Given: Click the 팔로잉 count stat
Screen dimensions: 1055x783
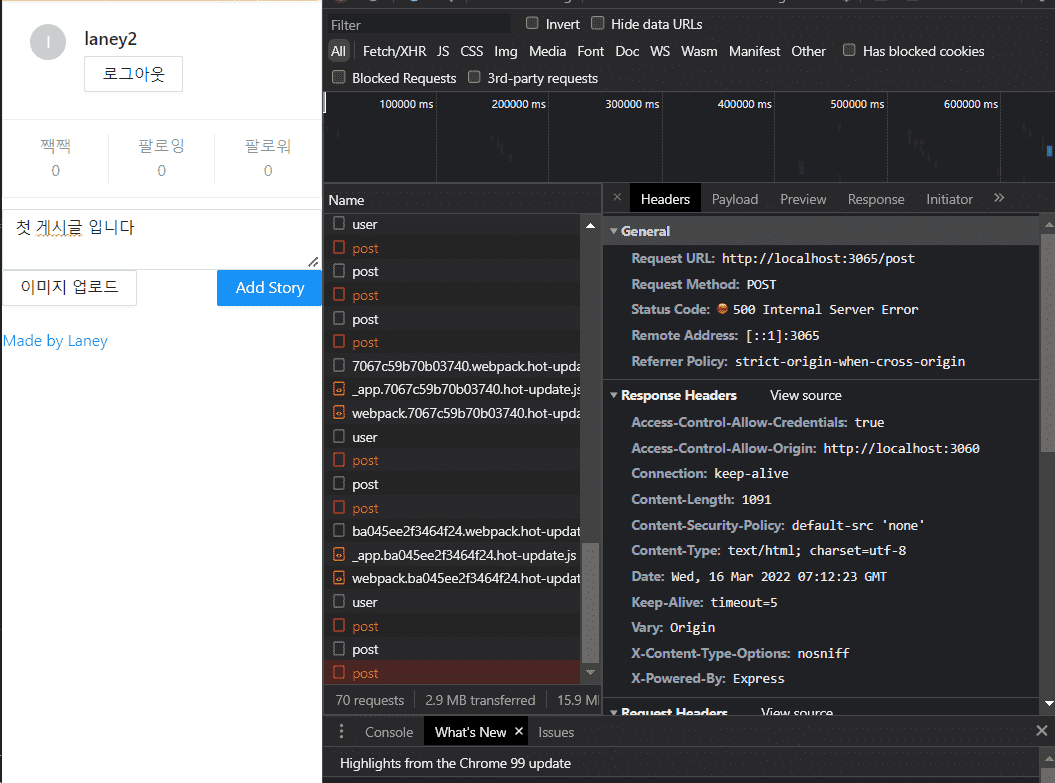Looking at the screenshot, I should click(x=161, y=158).
